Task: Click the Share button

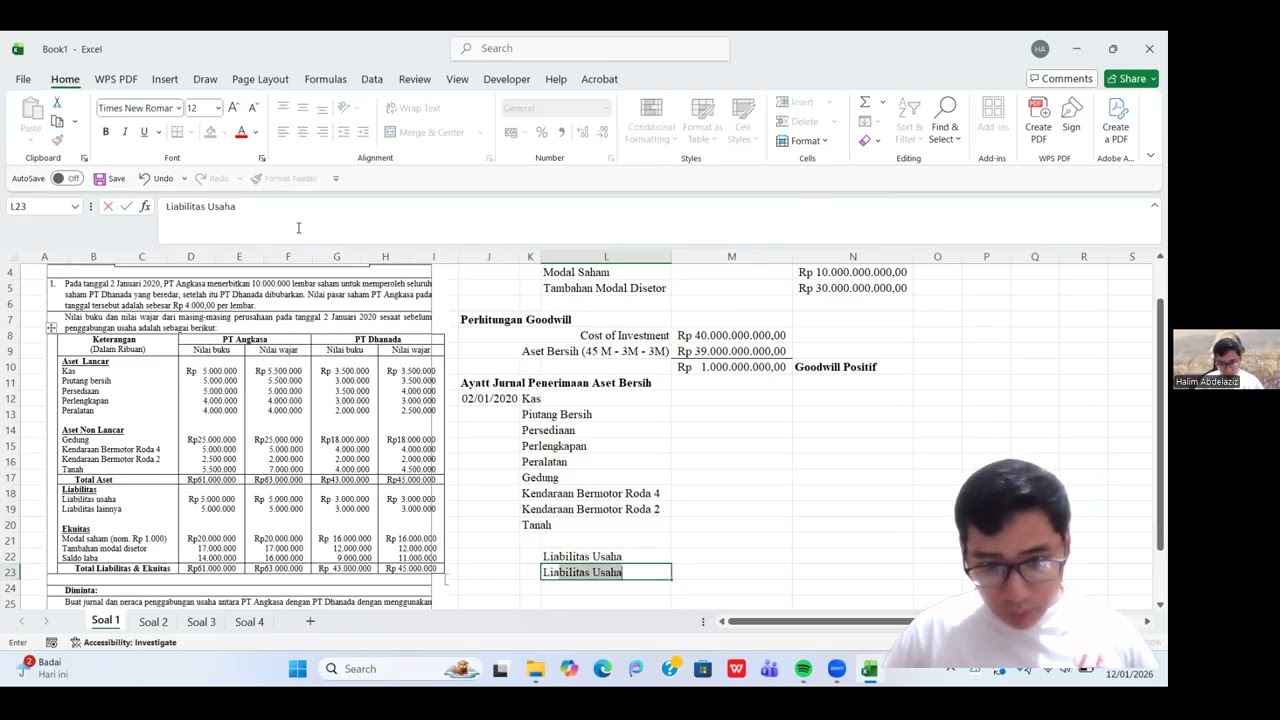Action: tap(1131, 79)
